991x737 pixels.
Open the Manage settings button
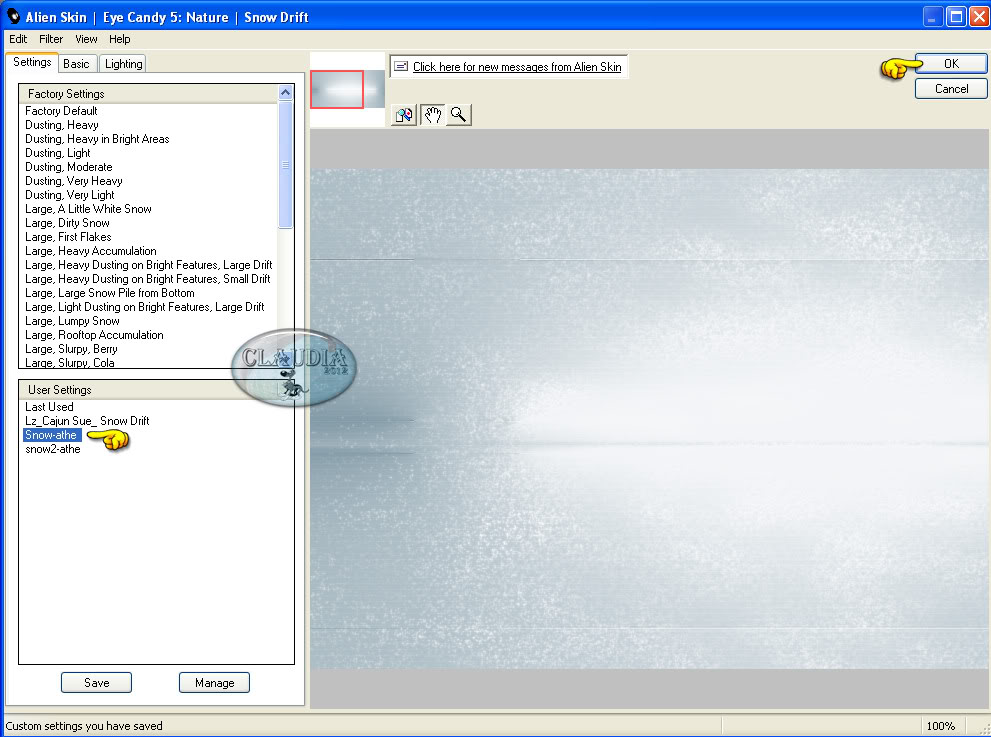coord(214,683)
